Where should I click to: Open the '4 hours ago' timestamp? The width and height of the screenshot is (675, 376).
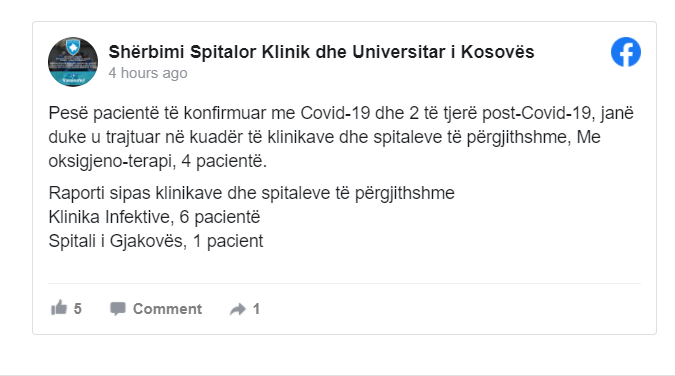(148, 73)
